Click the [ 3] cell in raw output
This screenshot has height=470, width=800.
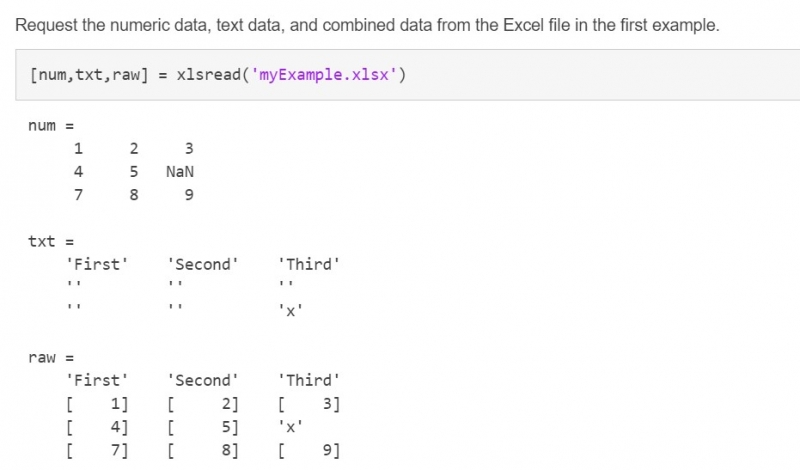pyautogui.click(x=310, y=404)
